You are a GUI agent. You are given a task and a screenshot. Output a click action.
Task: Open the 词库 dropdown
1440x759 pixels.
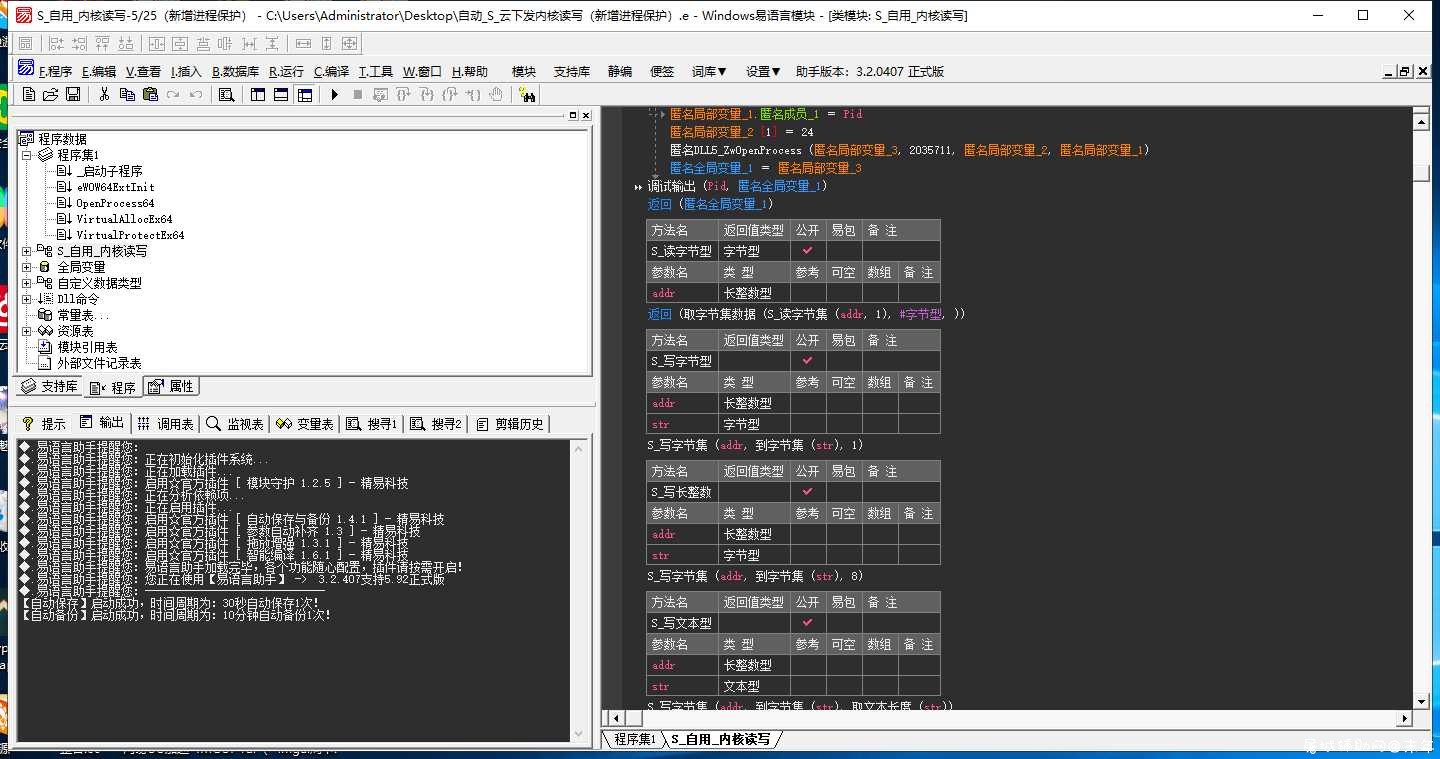click(x=709, y=71)
